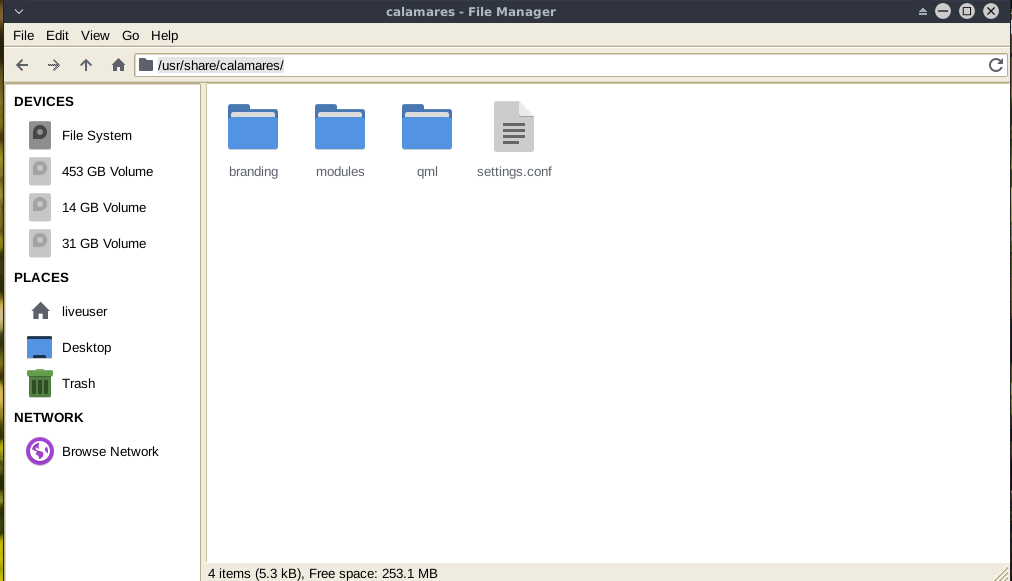Screen dimensions: 1012x581
Task: Go back with the left arrow
Action: [22, 65]
